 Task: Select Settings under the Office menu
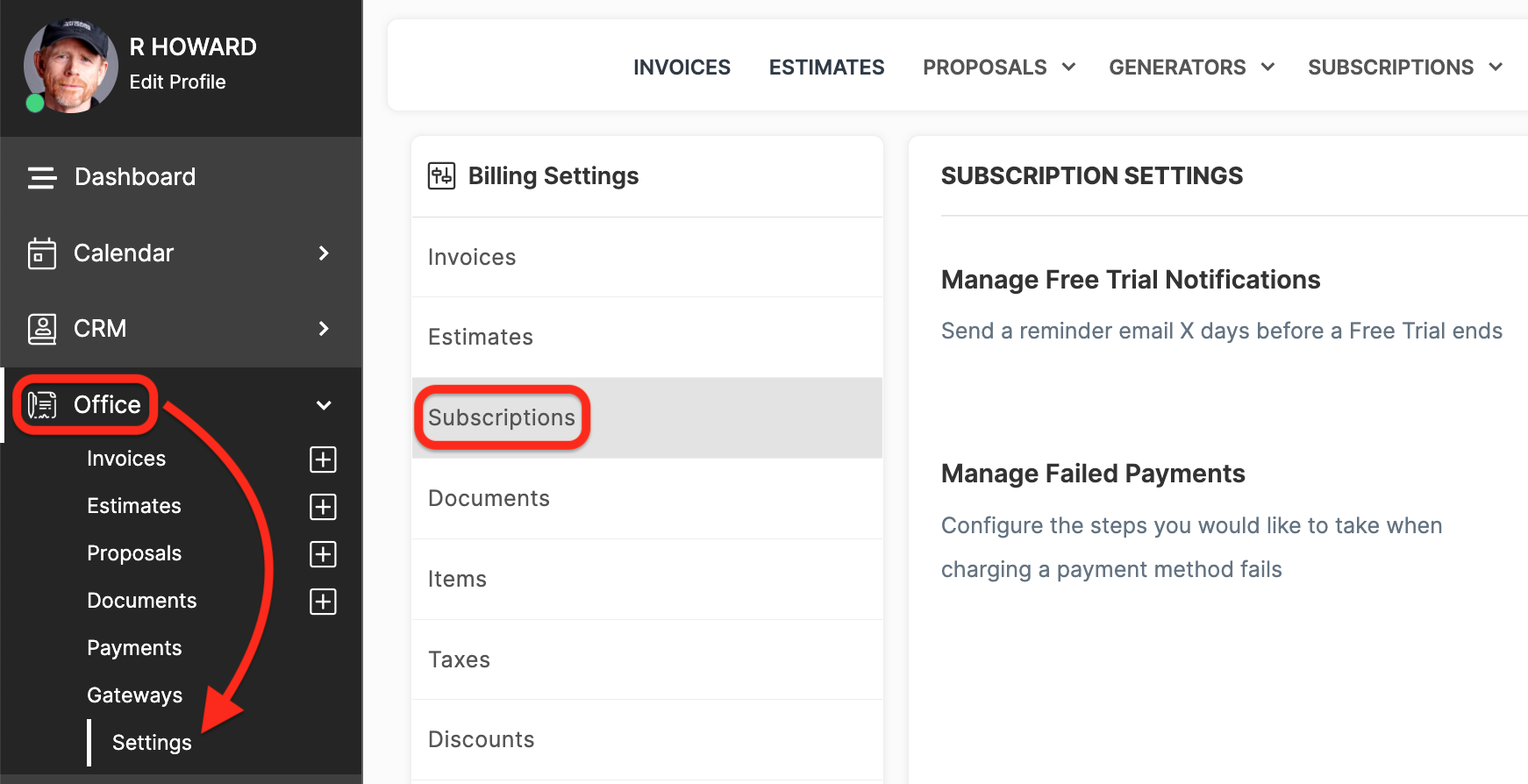pyautogui.click(x=152, y=743)
